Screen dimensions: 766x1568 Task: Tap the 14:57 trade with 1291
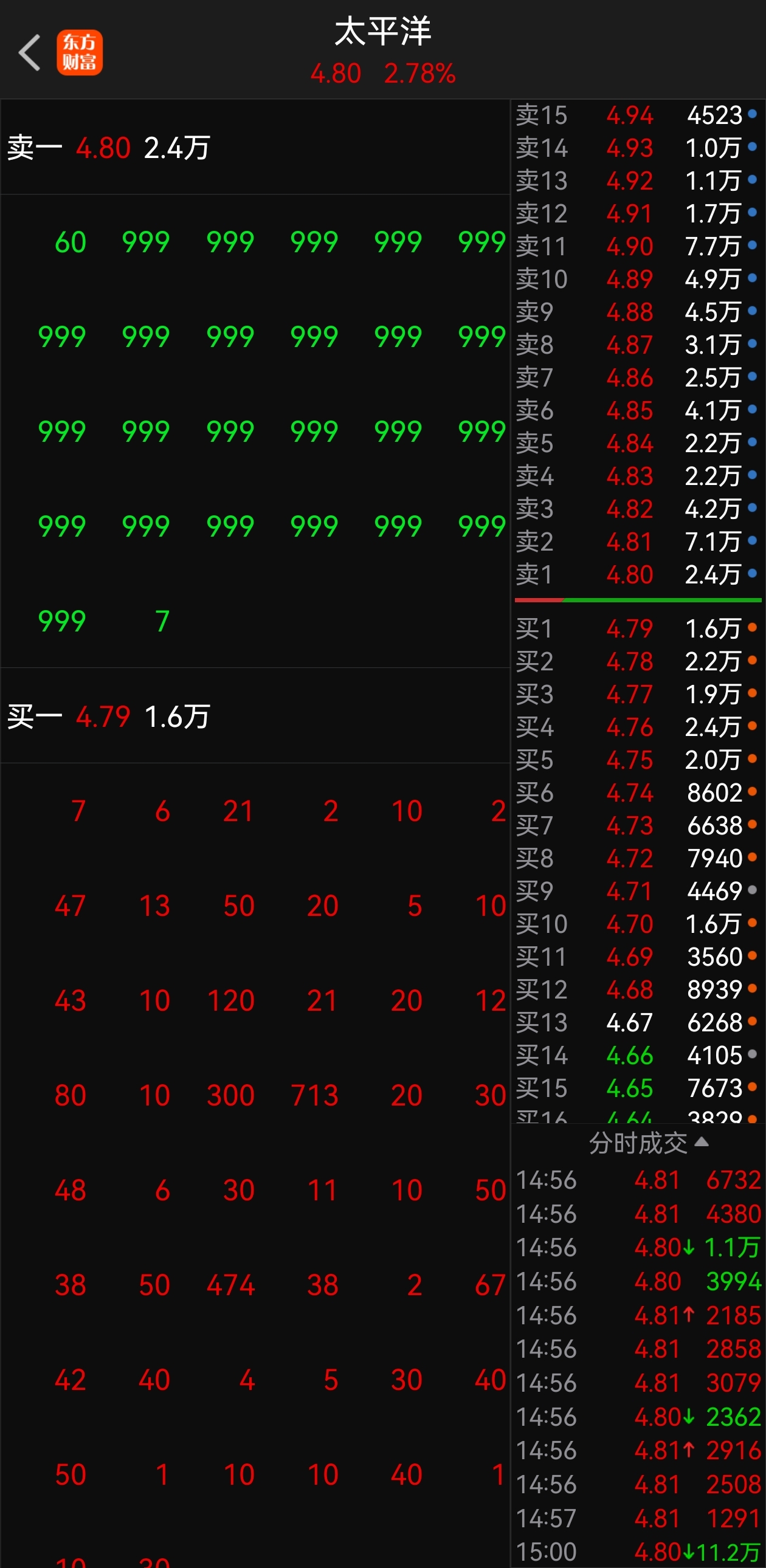point(638,1518)
